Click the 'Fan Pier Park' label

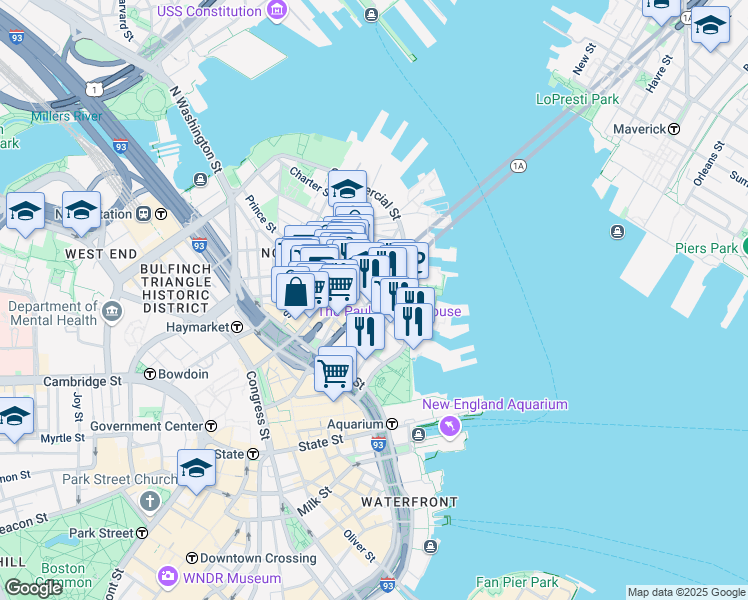click(517, 582)
